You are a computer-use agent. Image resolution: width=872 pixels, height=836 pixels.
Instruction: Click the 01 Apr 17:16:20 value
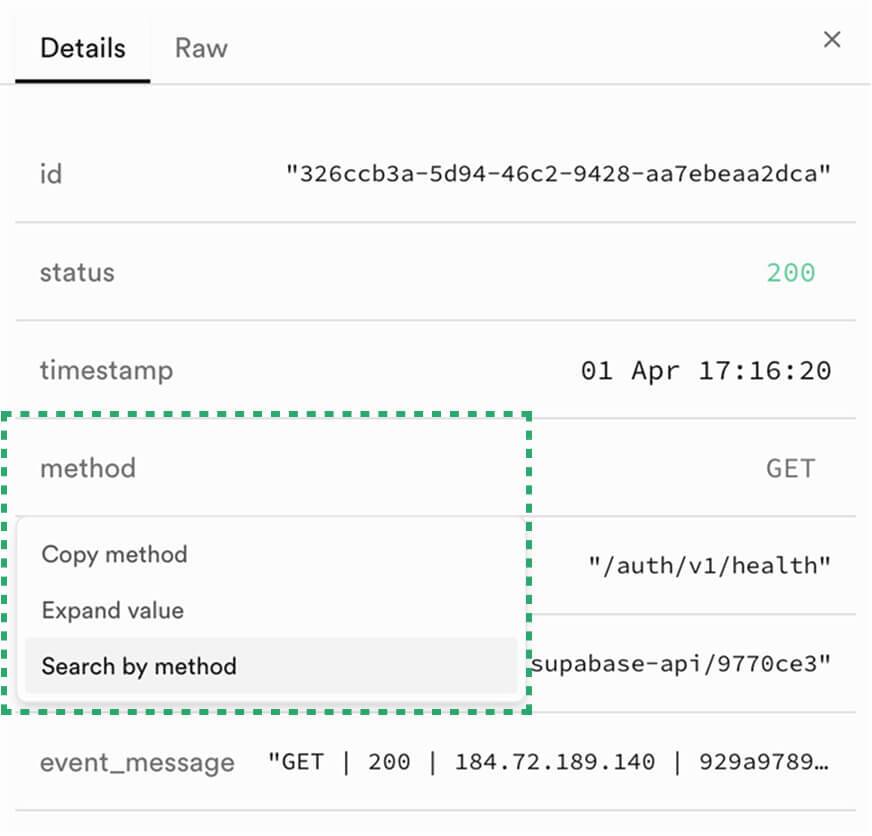(x=706, y=371)
